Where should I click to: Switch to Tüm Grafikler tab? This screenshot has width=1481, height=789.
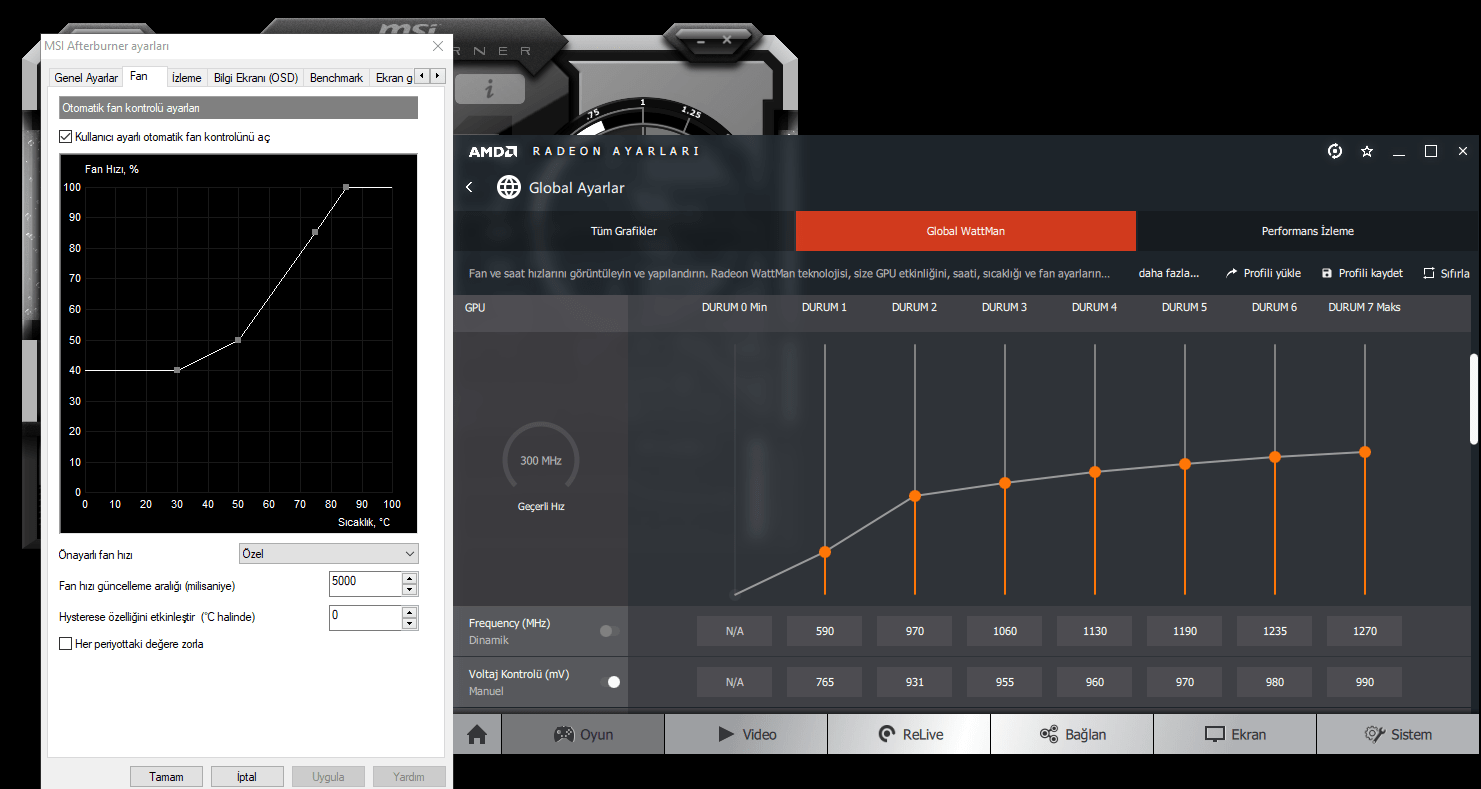click(624, 231)
